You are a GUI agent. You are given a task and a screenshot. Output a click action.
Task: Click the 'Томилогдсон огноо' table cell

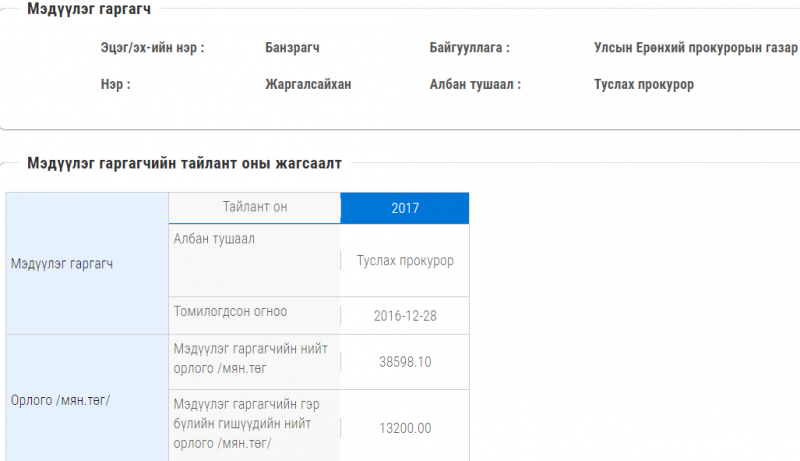[230, 312]
